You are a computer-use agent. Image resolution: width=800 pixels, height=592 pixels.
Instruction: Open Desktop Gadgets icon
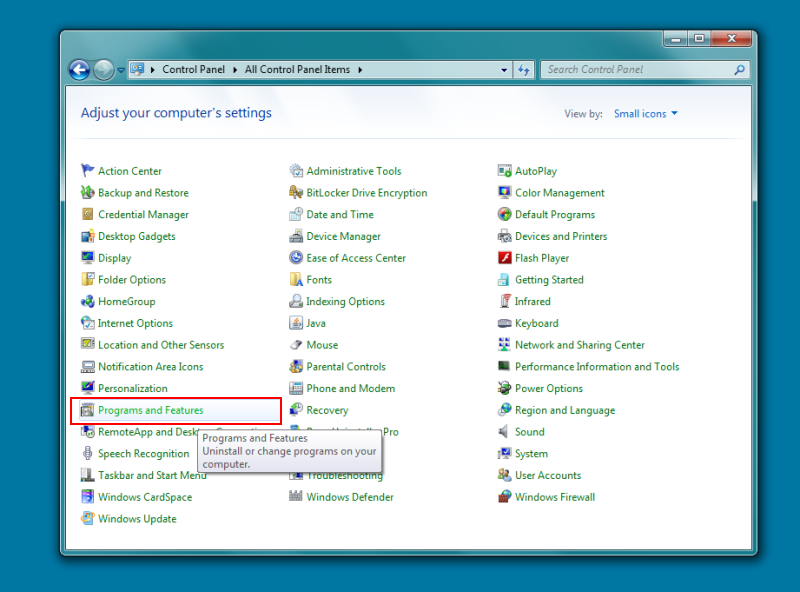[88, 236]
